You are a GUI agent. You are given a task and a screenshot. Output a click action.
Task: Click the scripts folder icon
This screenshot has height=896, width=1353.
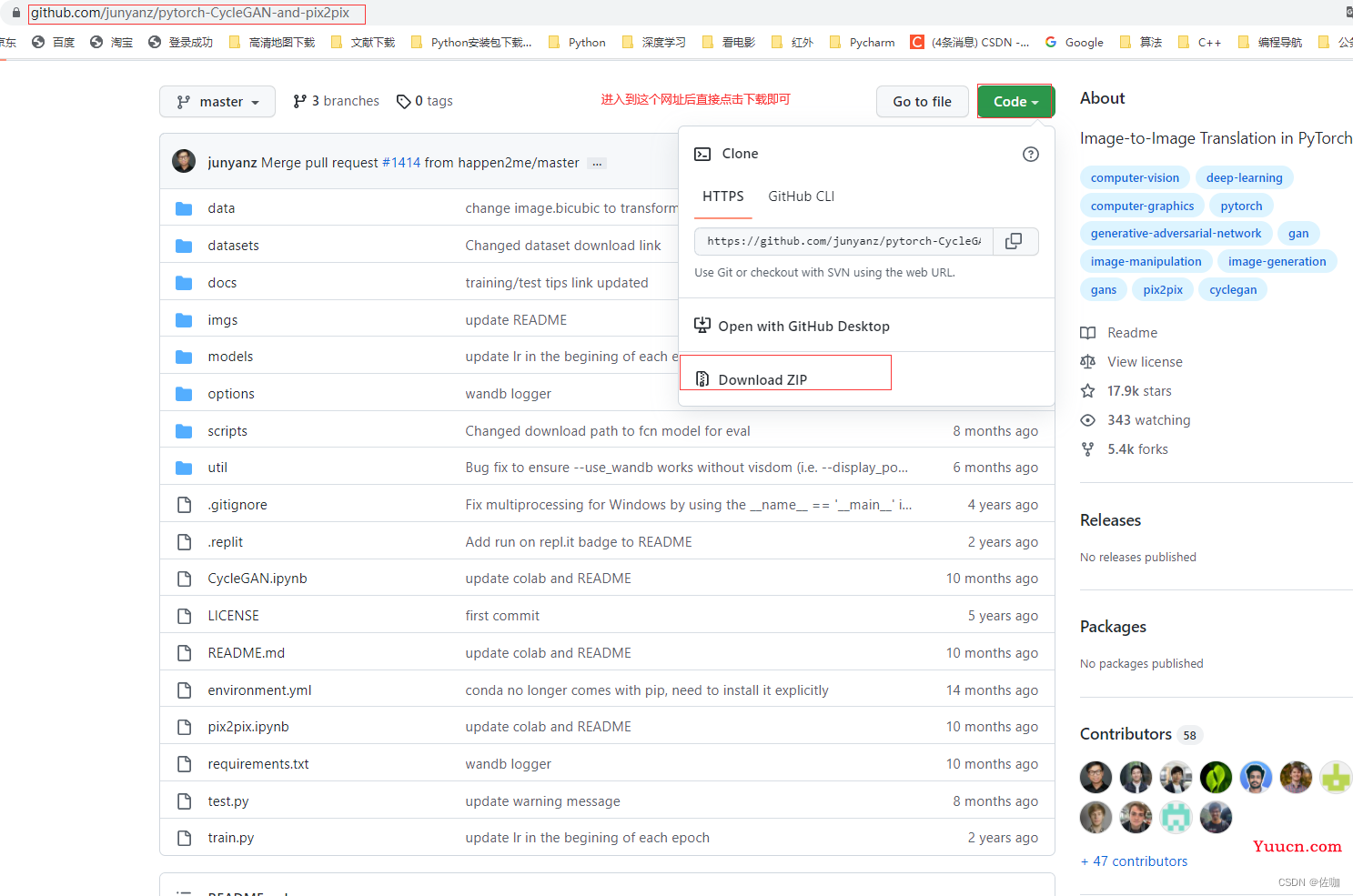click(184, 431)
